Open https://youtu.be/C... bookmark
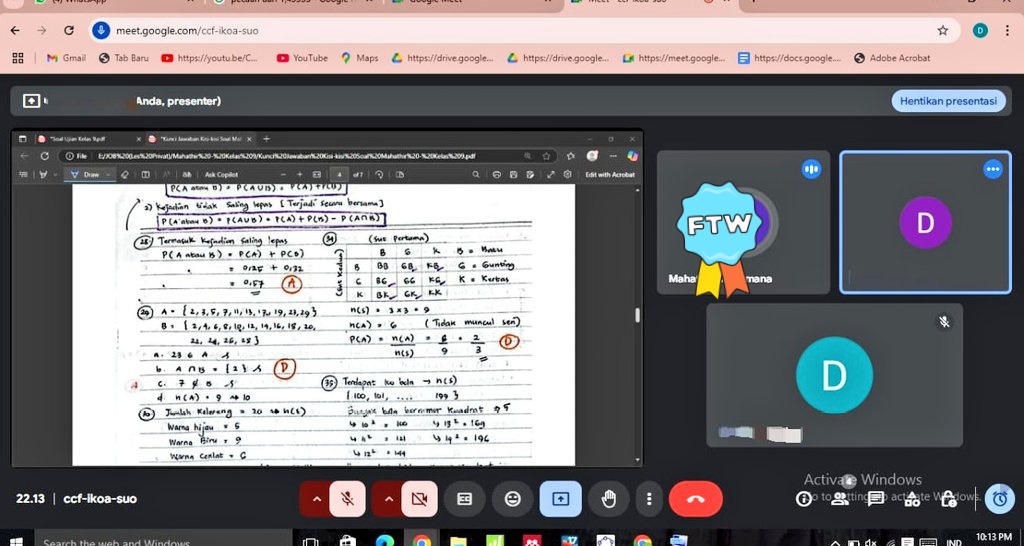The image size is (1024, 546). (x=210, y=58)
